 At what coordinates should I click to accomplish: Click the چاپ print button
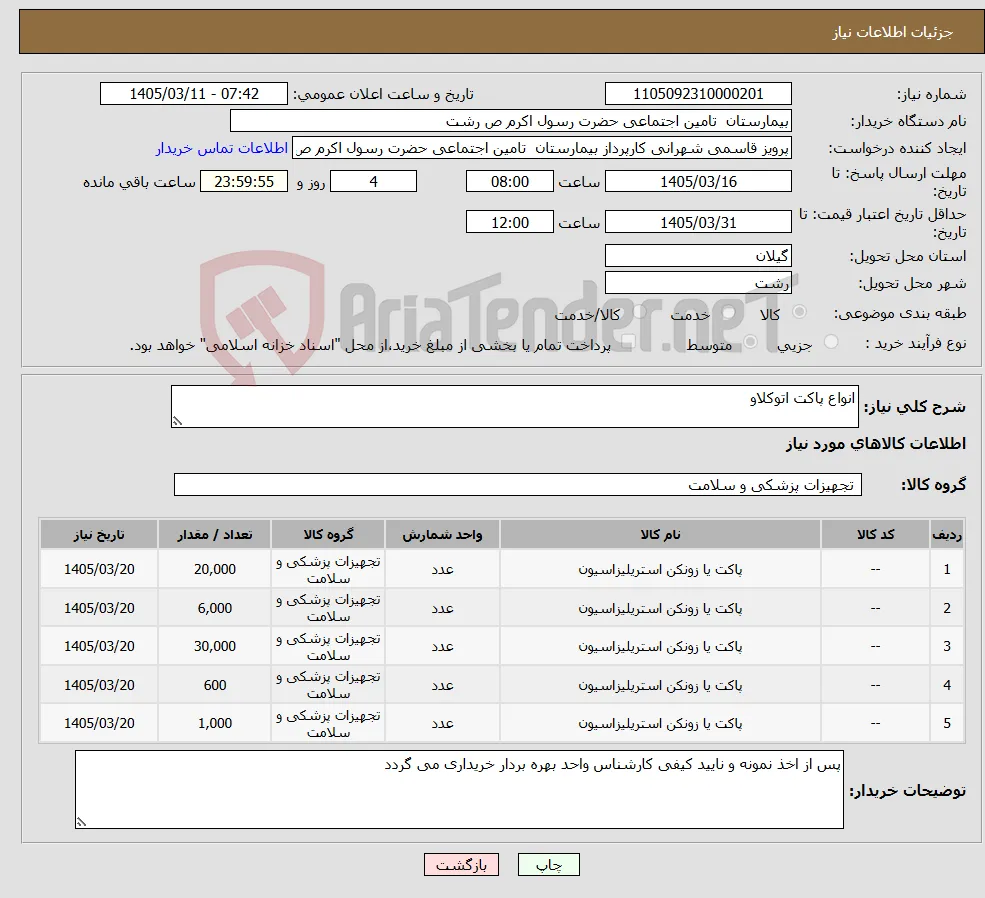tap(548, 865)
